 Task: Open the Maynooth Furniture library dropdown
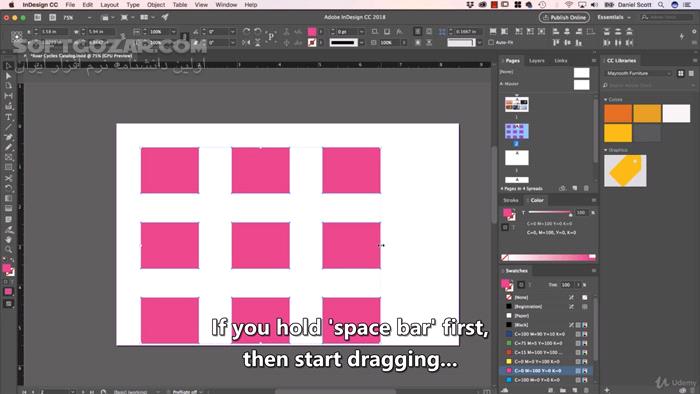tap(638, 73)
